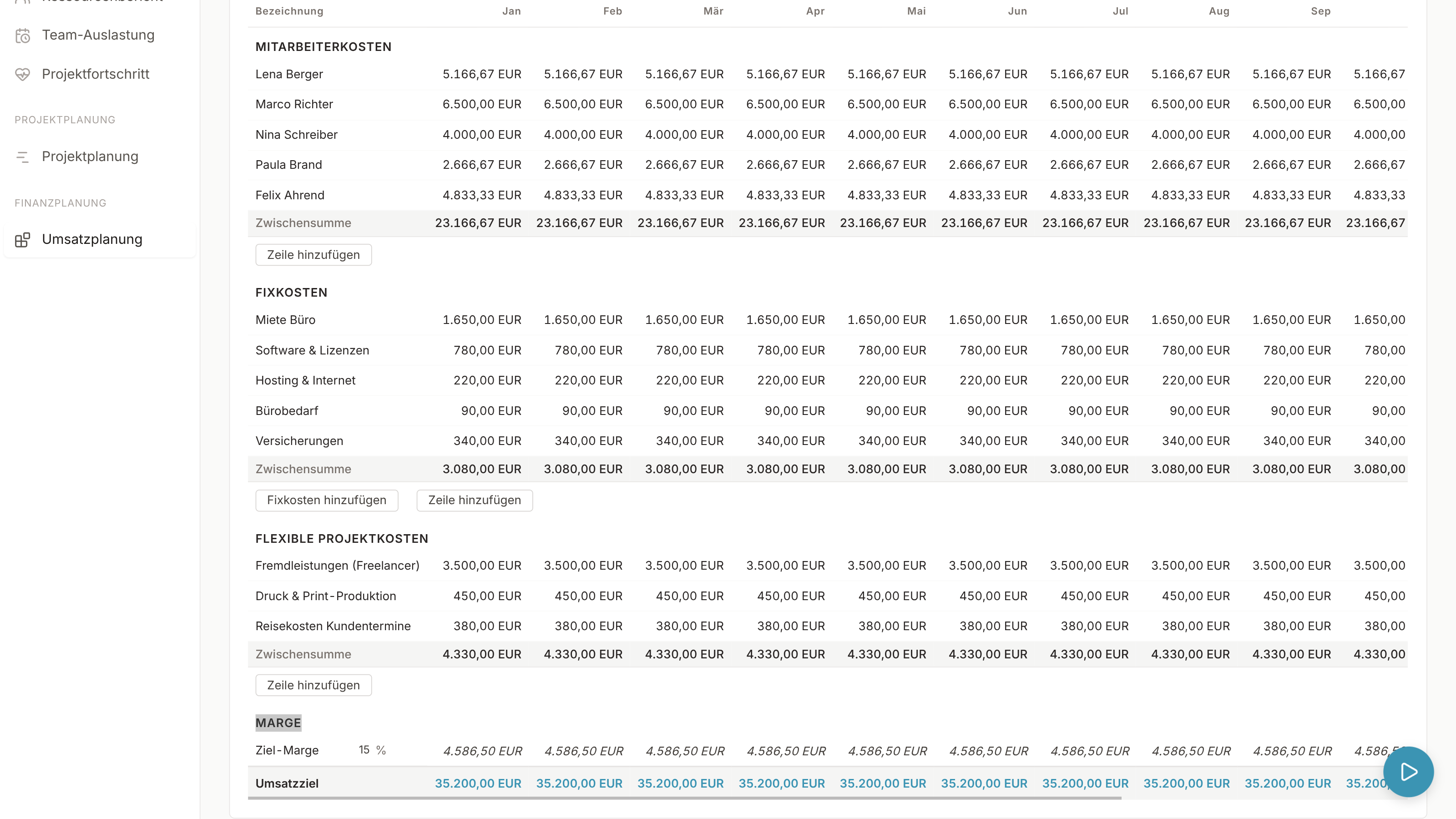1456x819 pixels.
Task: Click the Projektfortschritt heart-pulse icon
Action: (x=23, y=75)
